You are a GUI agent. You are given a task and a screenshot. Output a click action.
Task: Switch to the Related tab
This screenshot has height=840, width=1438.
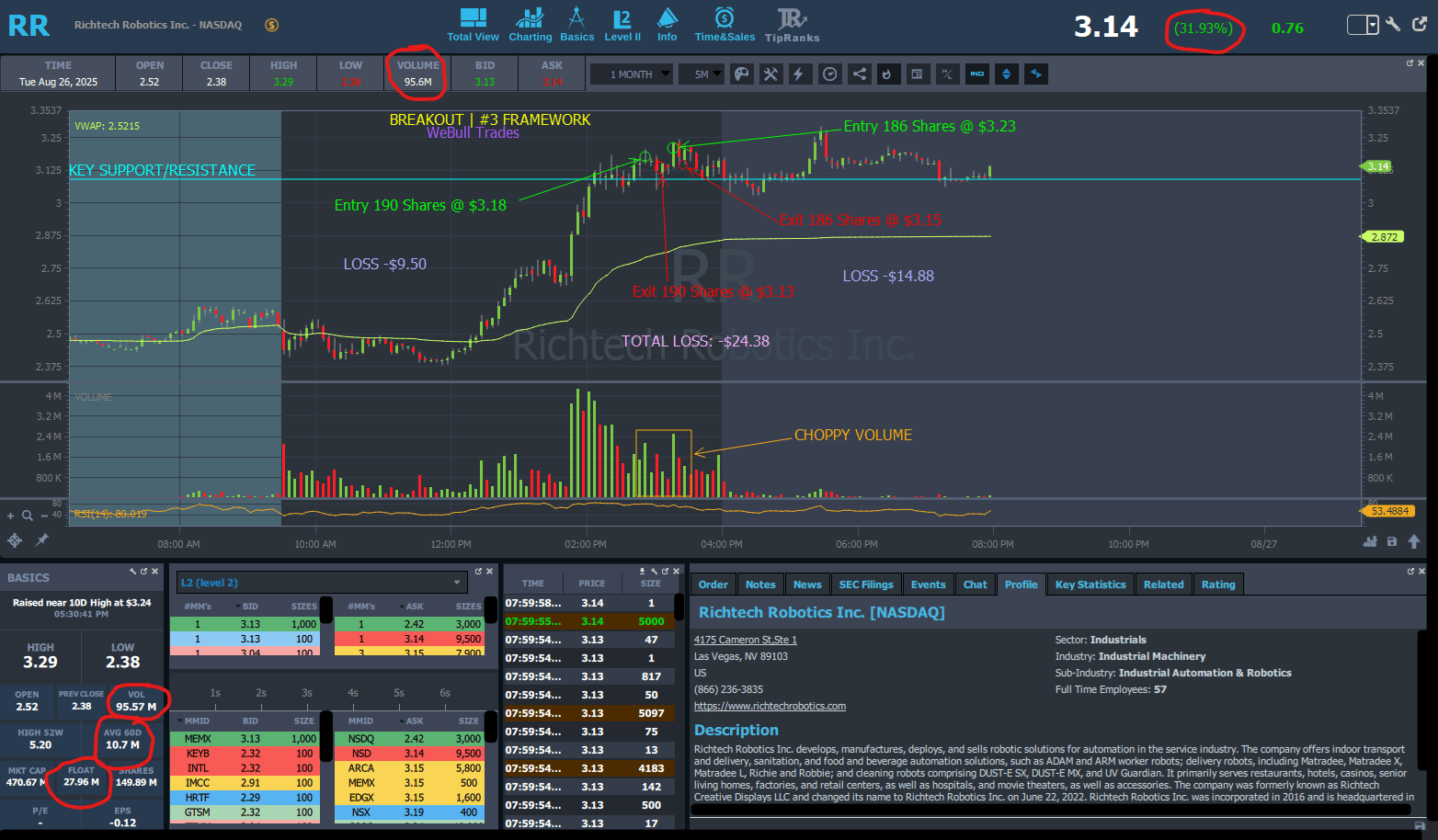point(1164,585)
